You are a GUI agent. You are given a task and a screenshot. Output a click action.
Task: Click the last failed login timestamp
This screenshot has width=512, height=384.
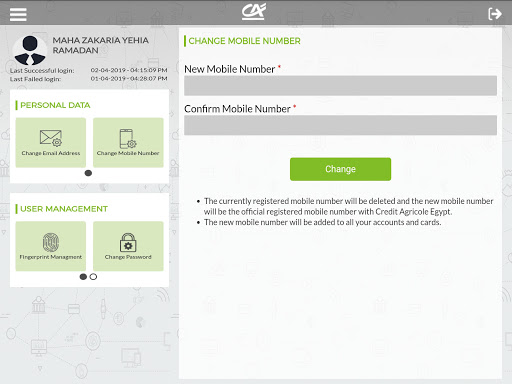point(129,79)
